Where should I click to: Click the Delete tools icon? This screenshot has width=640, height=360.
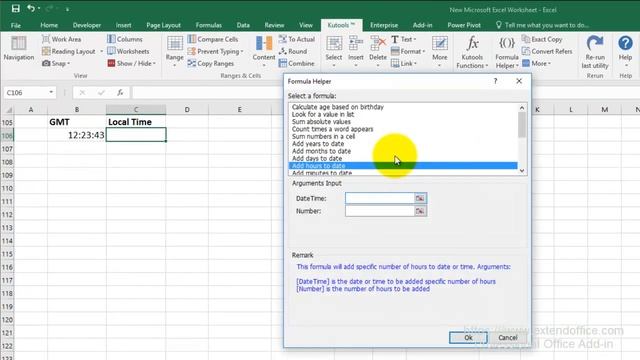pos(378,44)
